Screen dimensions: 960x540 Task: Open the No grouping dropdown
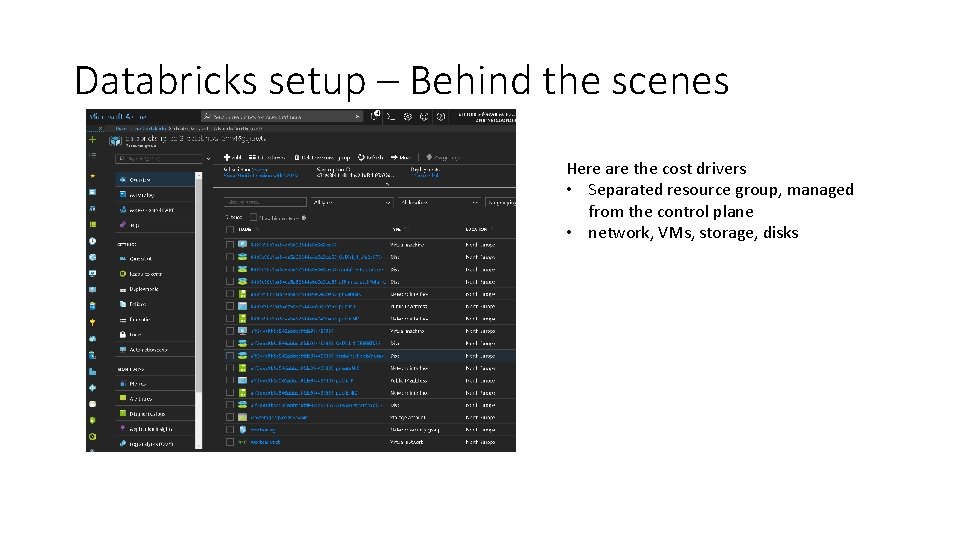(500, 202)
